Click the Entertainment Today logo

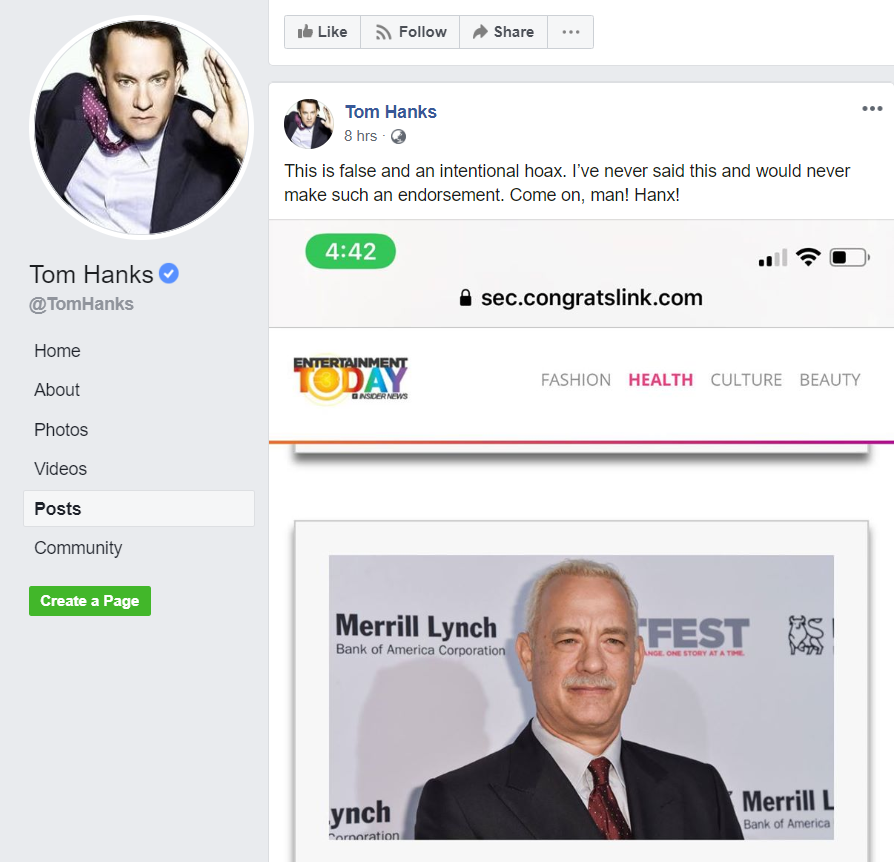(349, 378)
